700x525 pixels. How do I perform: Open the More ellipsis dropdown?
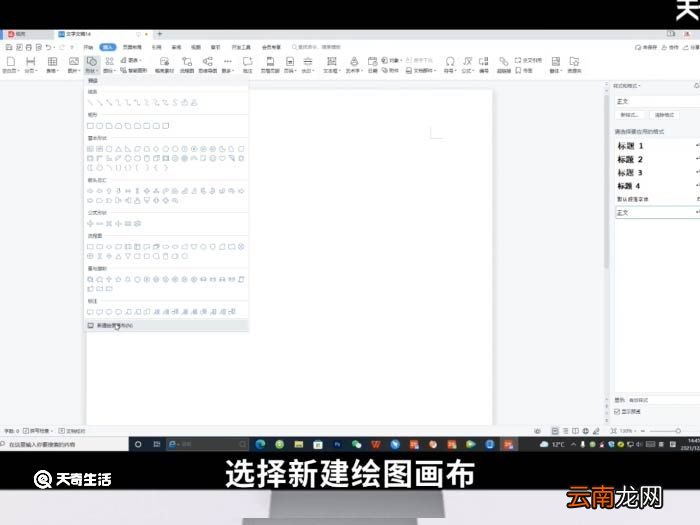[228, 65]
